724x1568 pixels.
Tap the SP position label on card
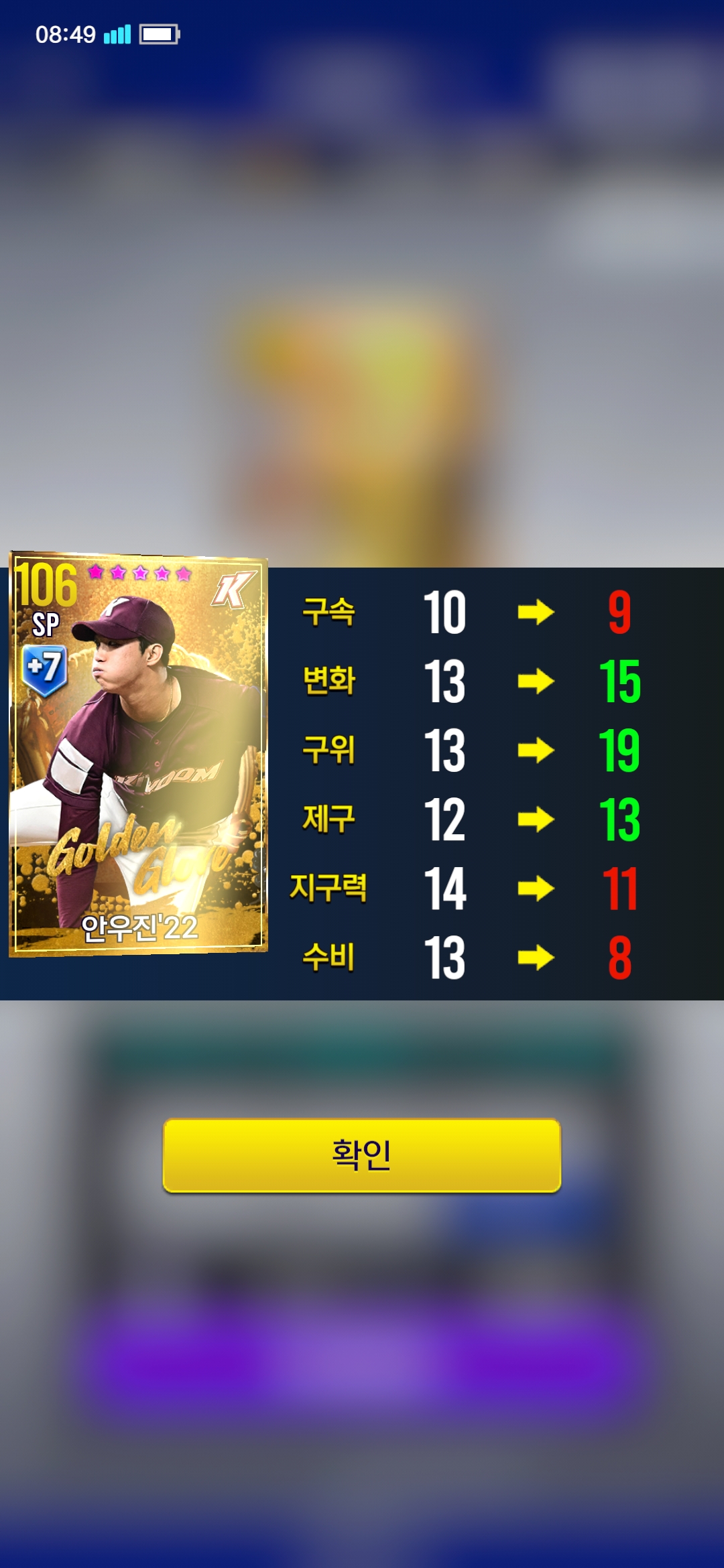click(x=46, y=625)
